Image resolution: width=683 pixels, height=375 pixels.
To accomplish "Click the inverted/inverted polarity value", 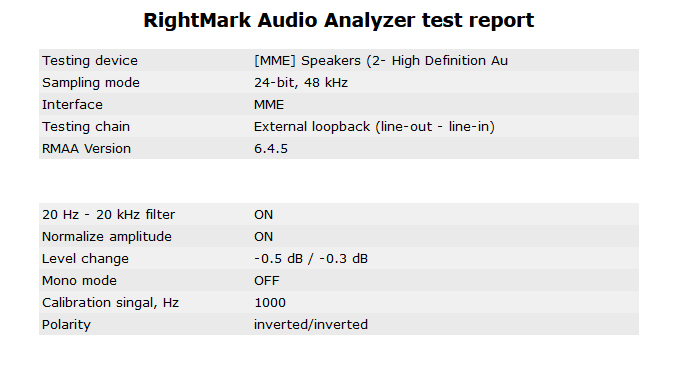I will coord(311,324).
